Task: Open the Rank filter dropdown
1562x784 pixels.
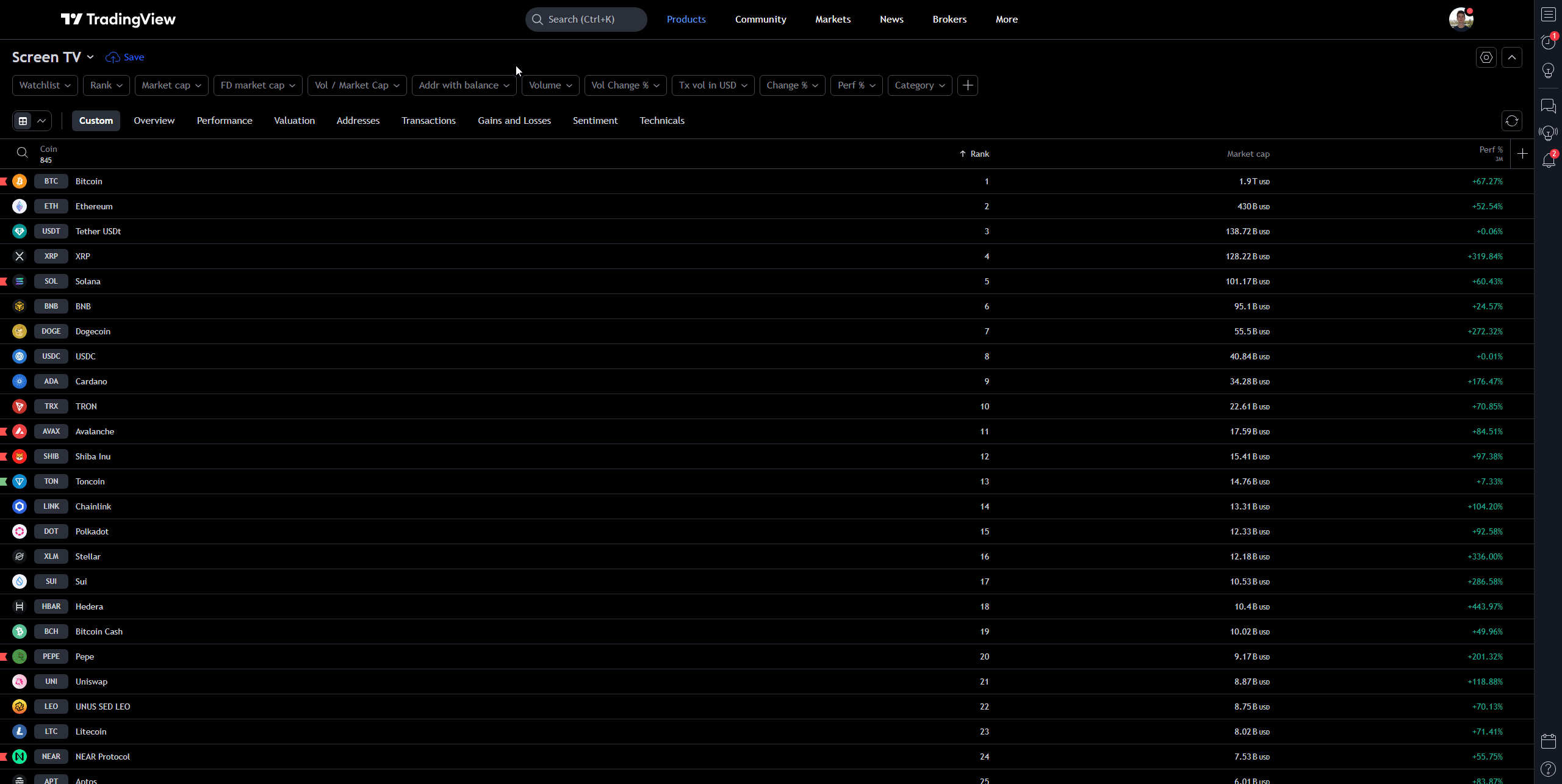Action: click(x=106, y=85)
